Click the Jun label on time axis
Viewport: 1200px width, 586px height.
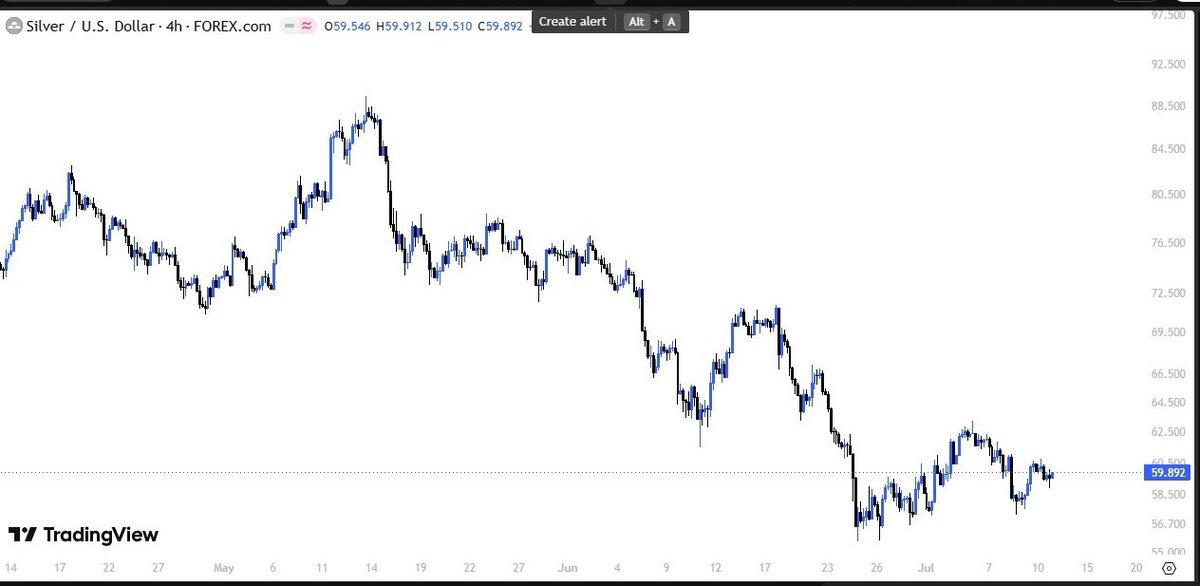coord(566,568)
